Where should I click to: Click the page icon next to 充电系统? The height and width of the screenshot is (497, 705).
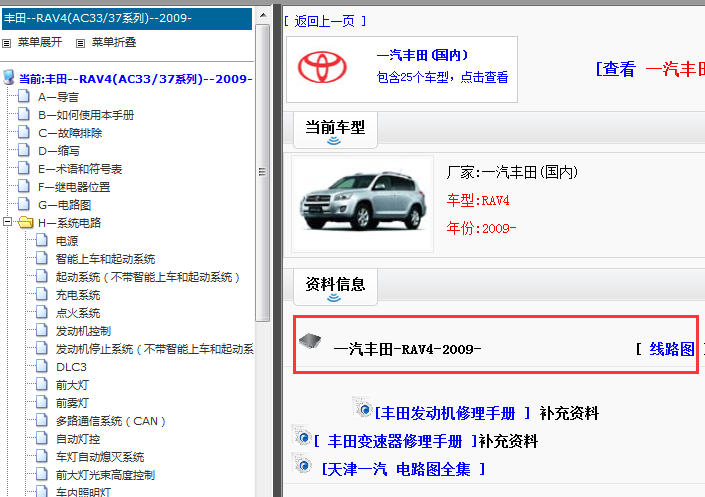pyautogui.click(x=42, y=294)
